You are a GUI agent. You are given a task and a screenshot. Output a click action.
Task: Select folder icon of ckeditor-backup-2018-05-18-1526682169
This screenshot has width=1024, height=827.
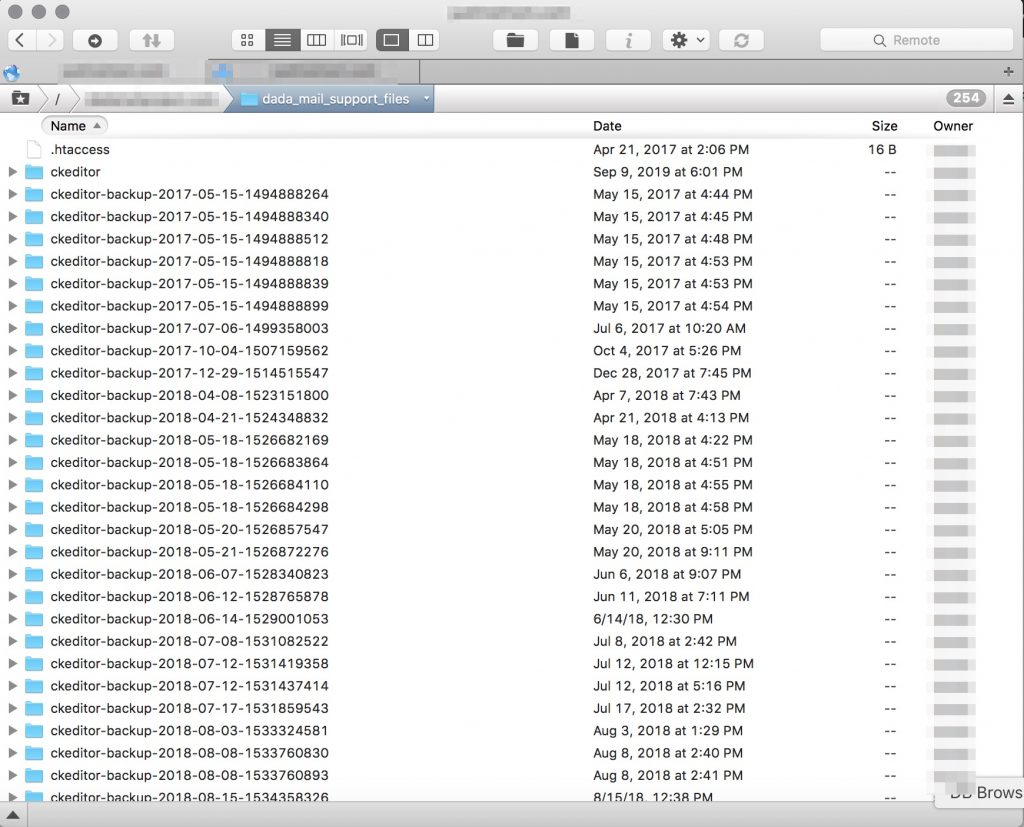click(x=34, y=440)
